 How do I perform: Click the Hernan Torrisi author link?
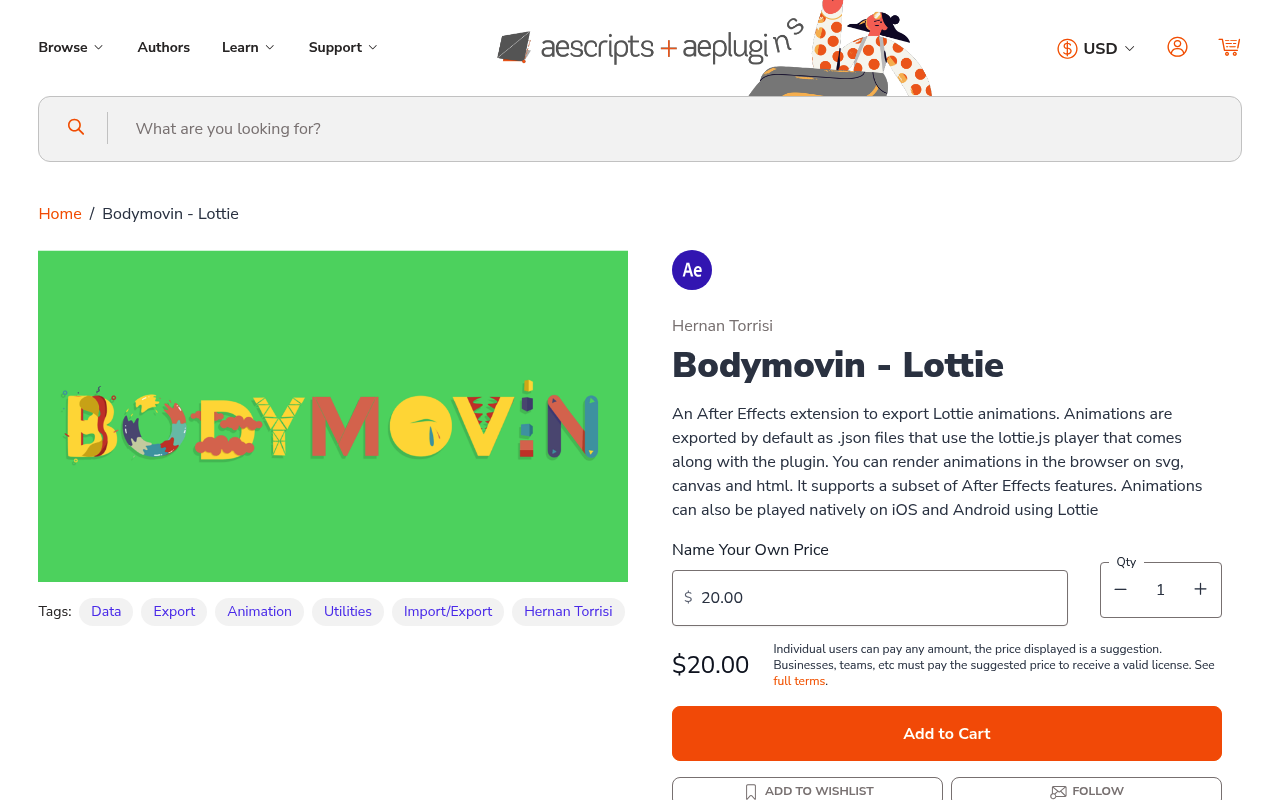click(x=722, y=325)
